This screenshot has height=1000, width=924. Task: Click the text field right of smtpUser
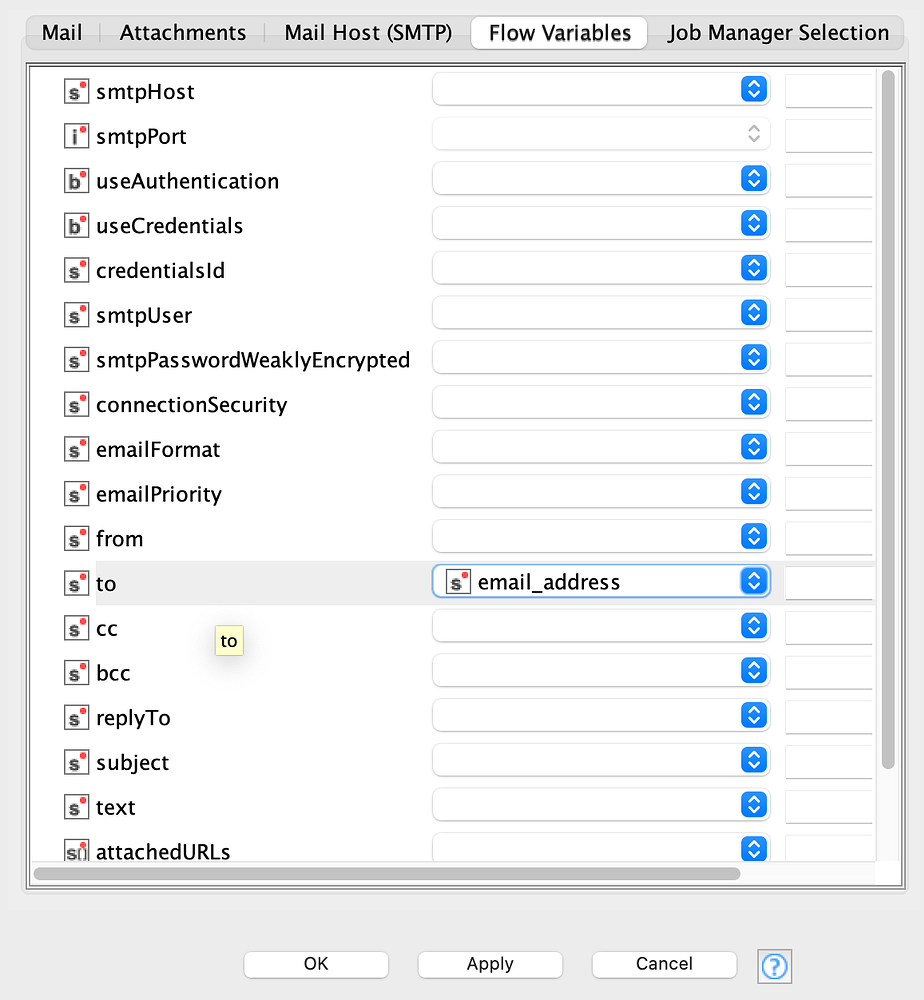click(829, 315)
